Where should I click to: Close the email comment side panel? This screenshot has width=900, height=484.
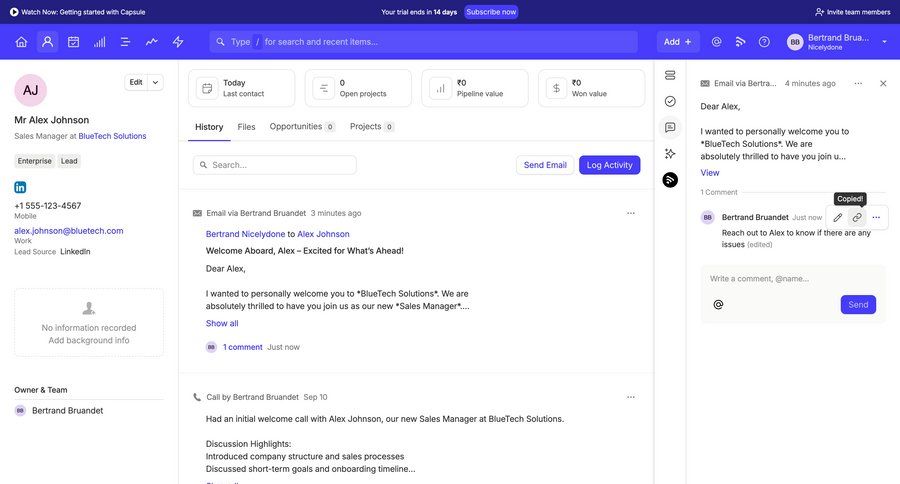pyautogui.click(x=883, y=83)
